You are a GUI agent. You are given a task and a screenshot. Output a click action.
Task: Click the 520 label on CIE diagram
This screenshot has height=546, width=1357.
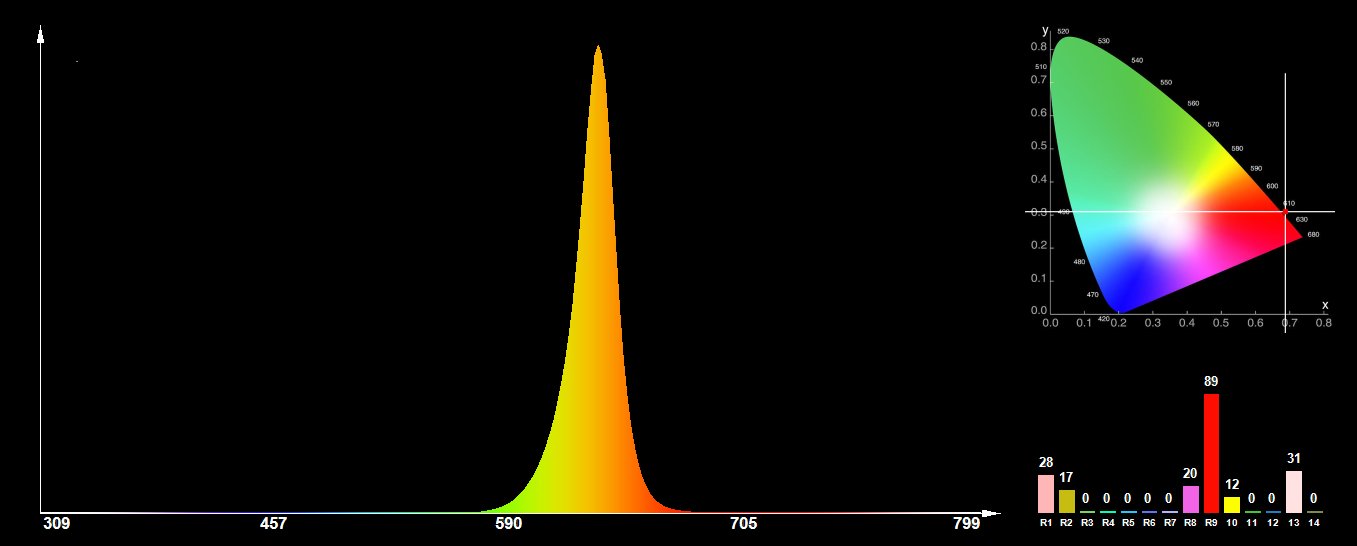click(1063, 31)
